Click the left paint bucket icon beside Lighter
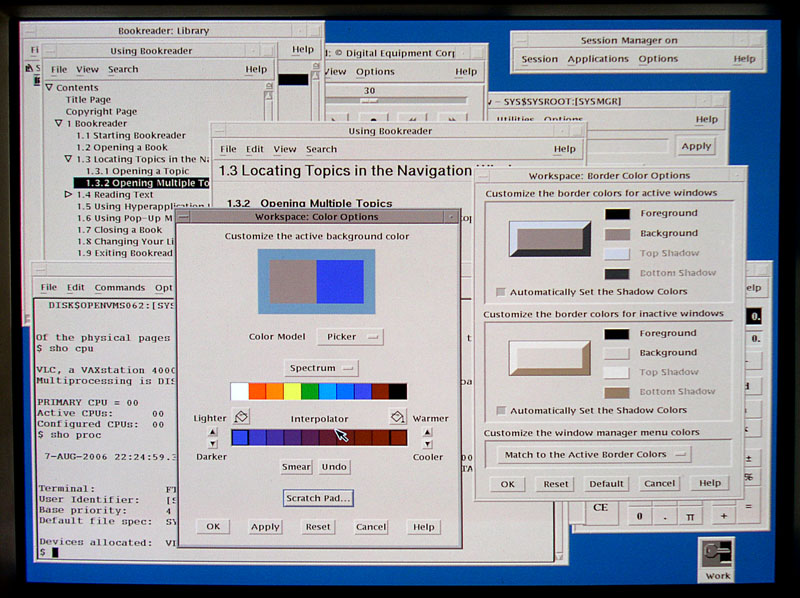Screen dimensions: 800x598 (241, 417)
